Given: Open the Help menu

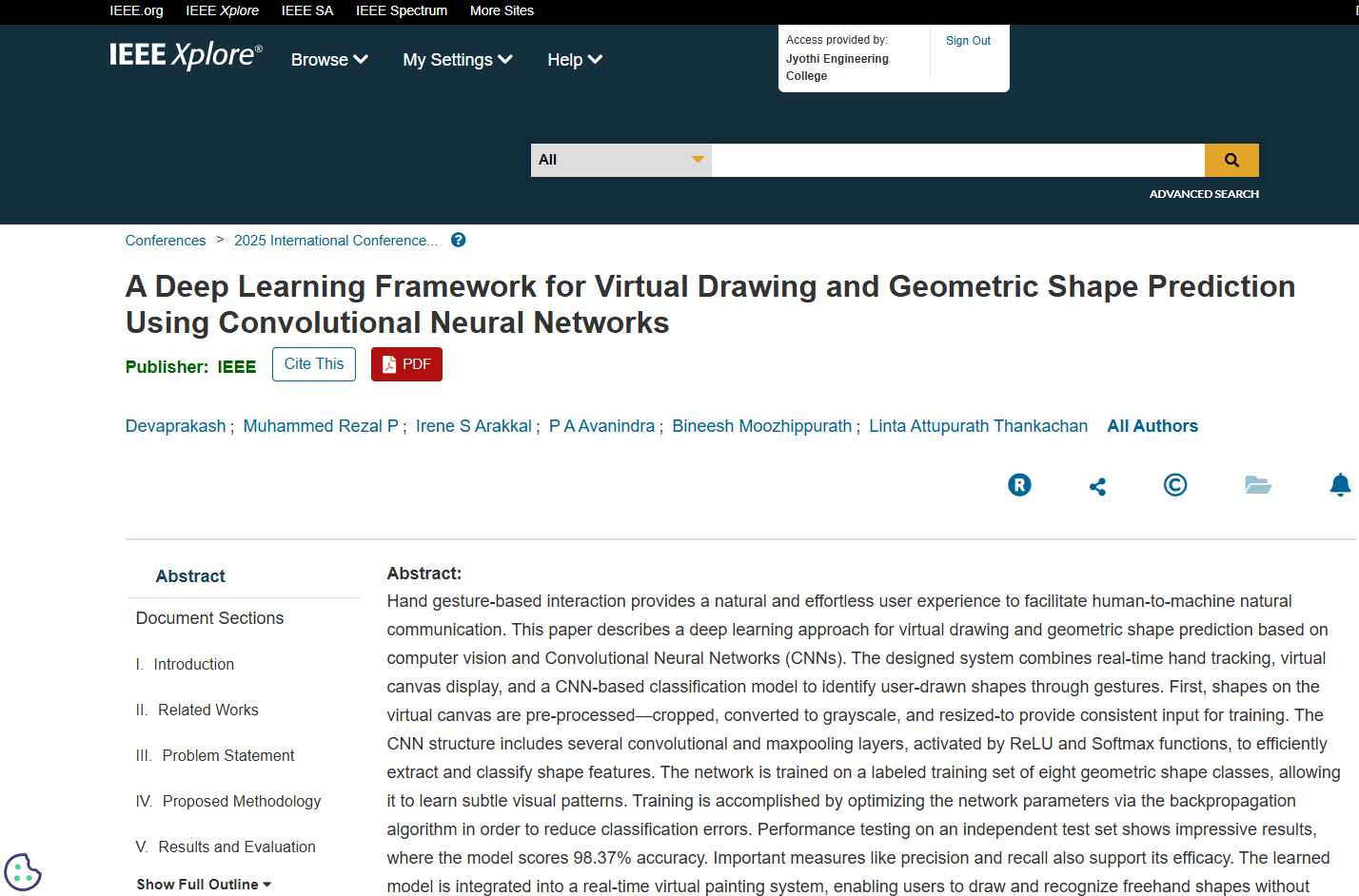Looking at the screenshot, I should tap(574, 60).
